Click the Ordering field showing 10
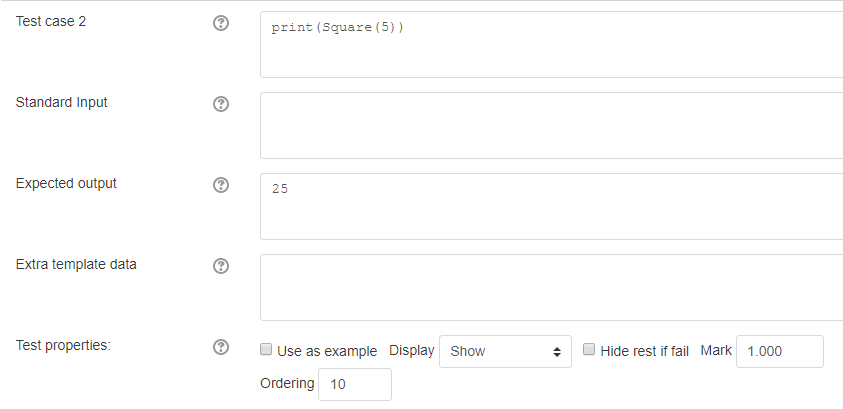 point(355,384)
